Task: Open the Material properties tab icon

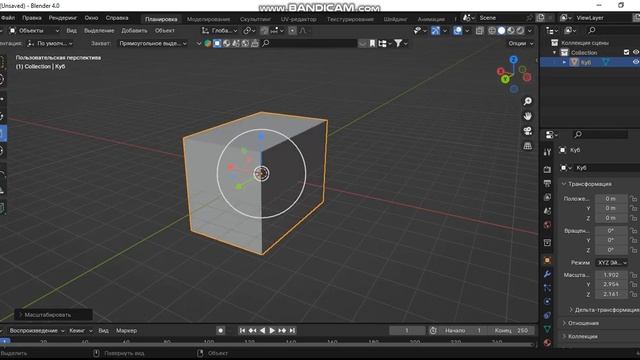Action: tap(547, 342)
